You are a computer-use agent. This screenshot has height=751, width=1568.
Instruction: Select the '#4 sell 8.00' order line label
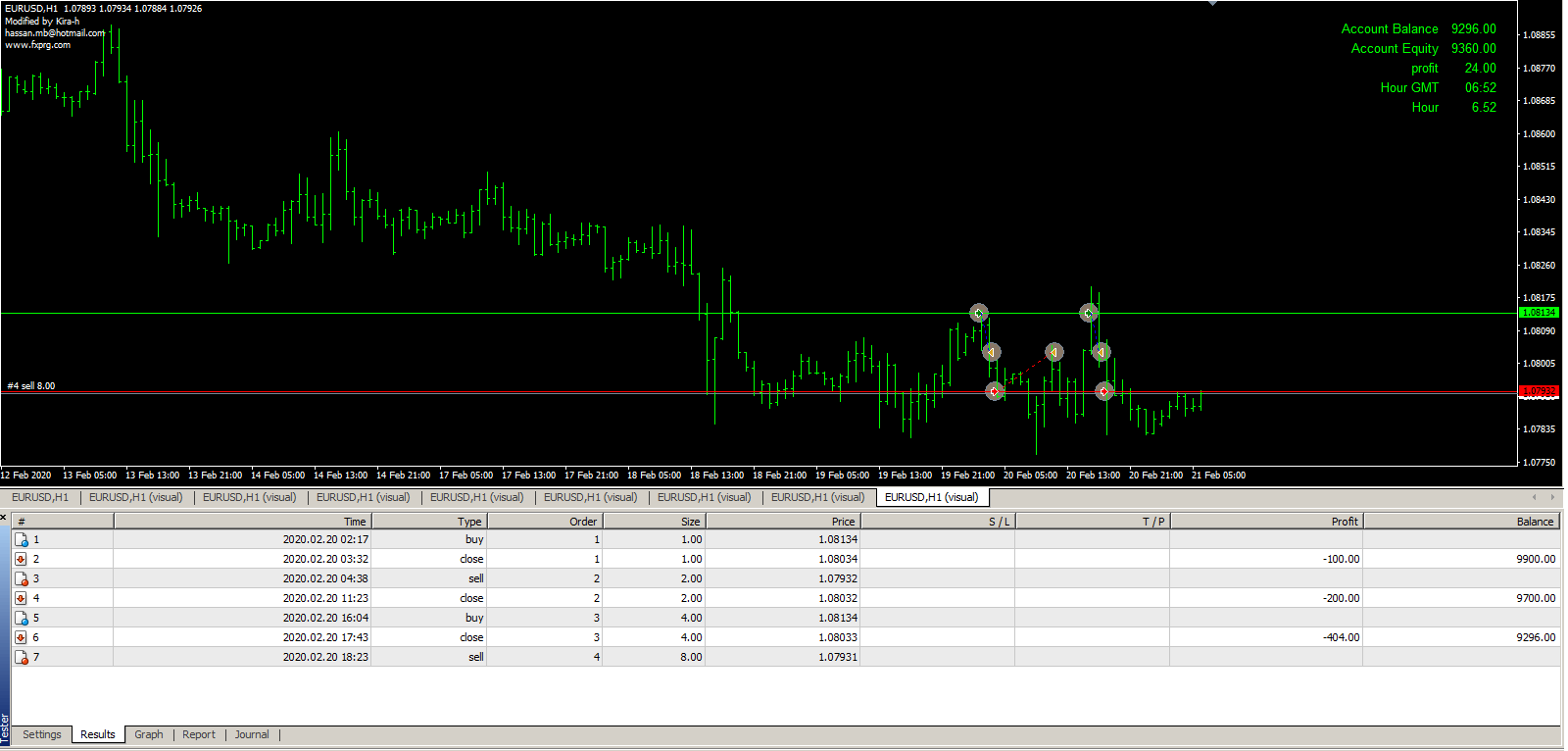click(x=31, y=386)
